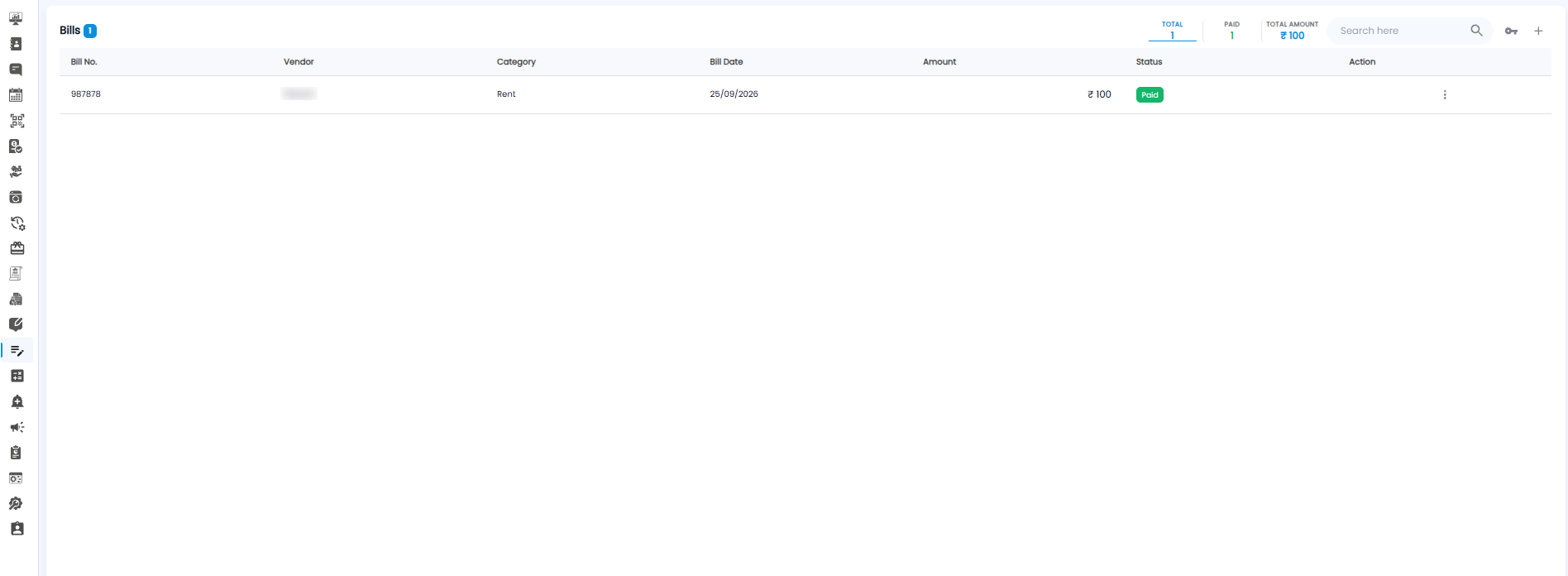Open the chat message icon in sidebar
Image resolution: width=1568 pixels, height=576 pixels.
point(16,70)
